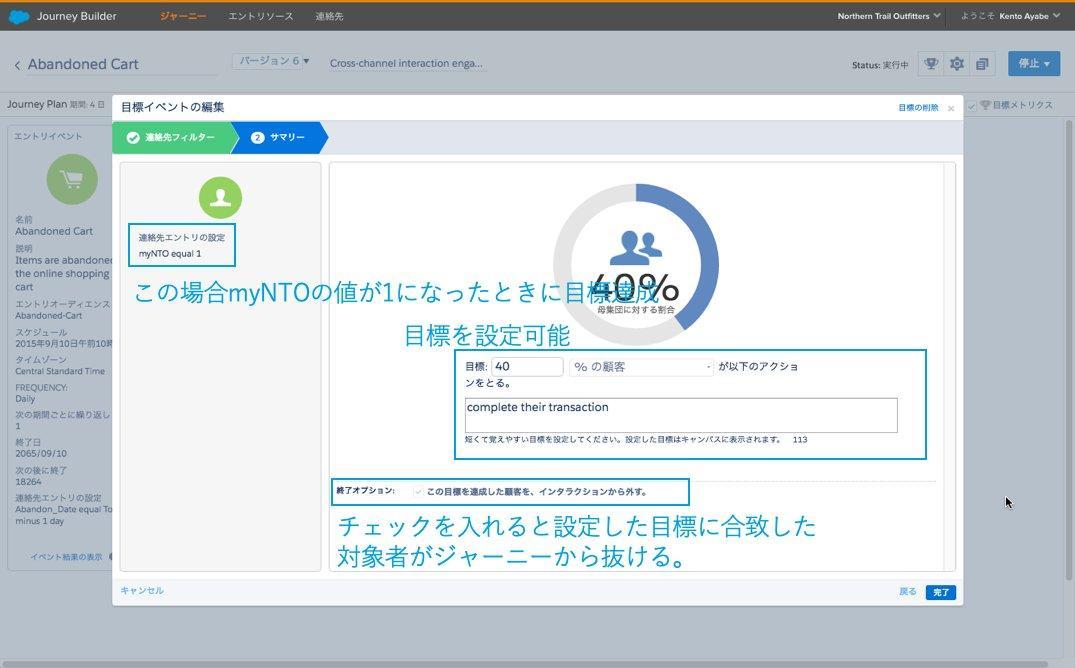The image size is (1075, 668).
Task: Open the gear settings icon in header
Action: tap(957, 64)
